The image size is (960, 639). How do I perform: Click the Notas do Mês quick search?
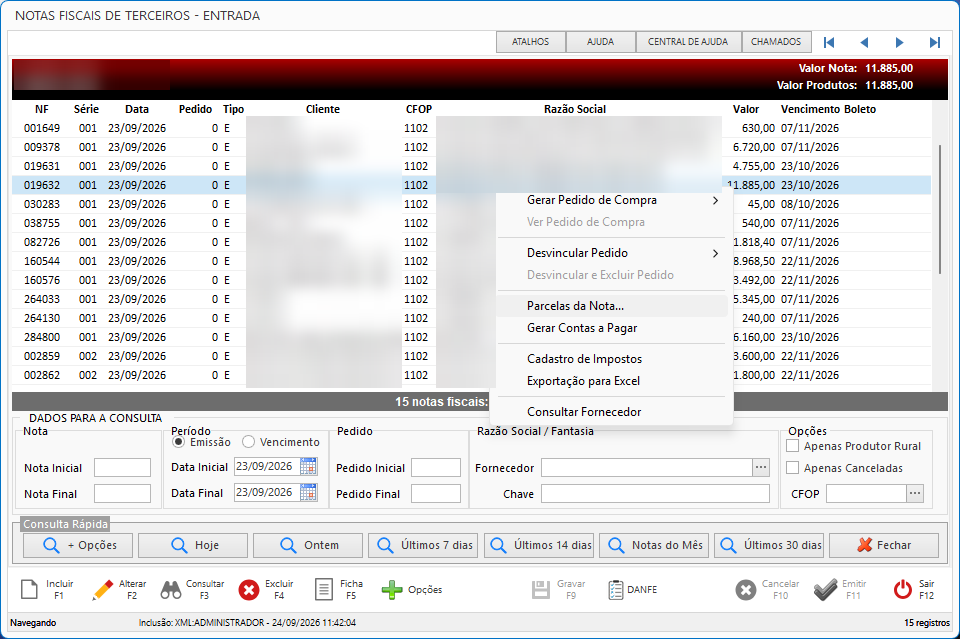pos(654,545)
